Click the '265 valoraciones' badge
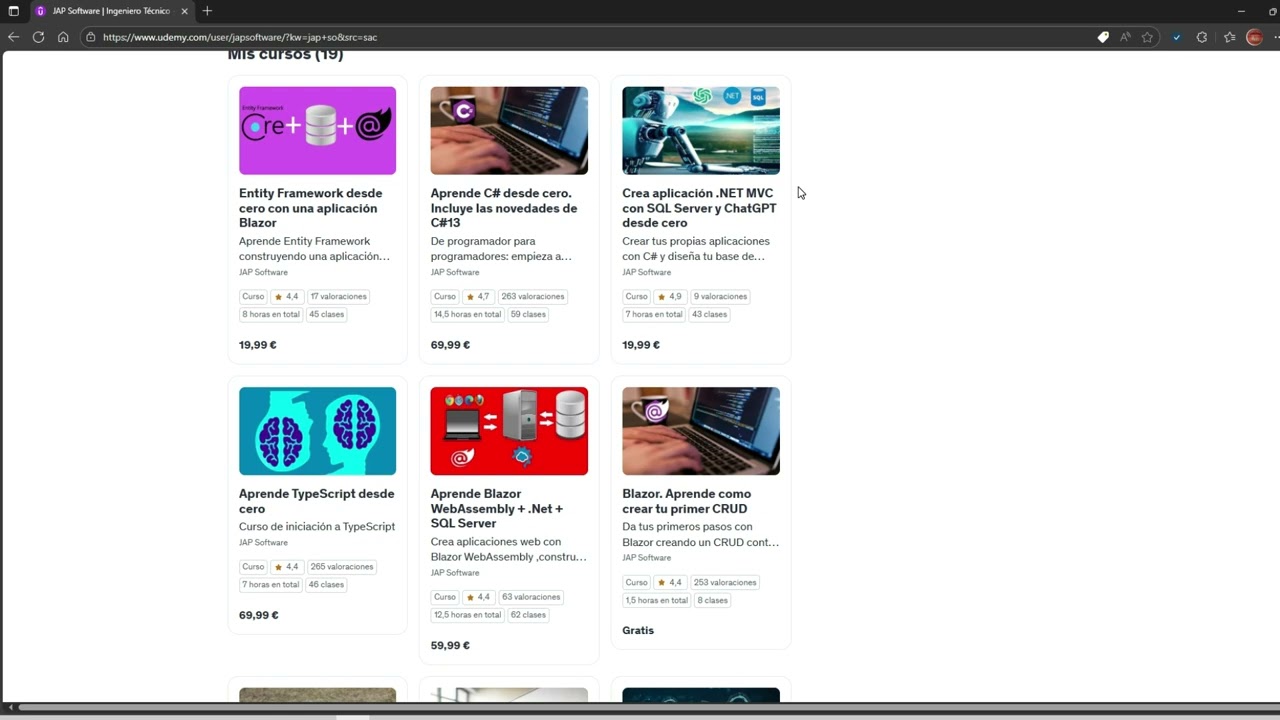Screen dimensions: 1280x720 341,567
